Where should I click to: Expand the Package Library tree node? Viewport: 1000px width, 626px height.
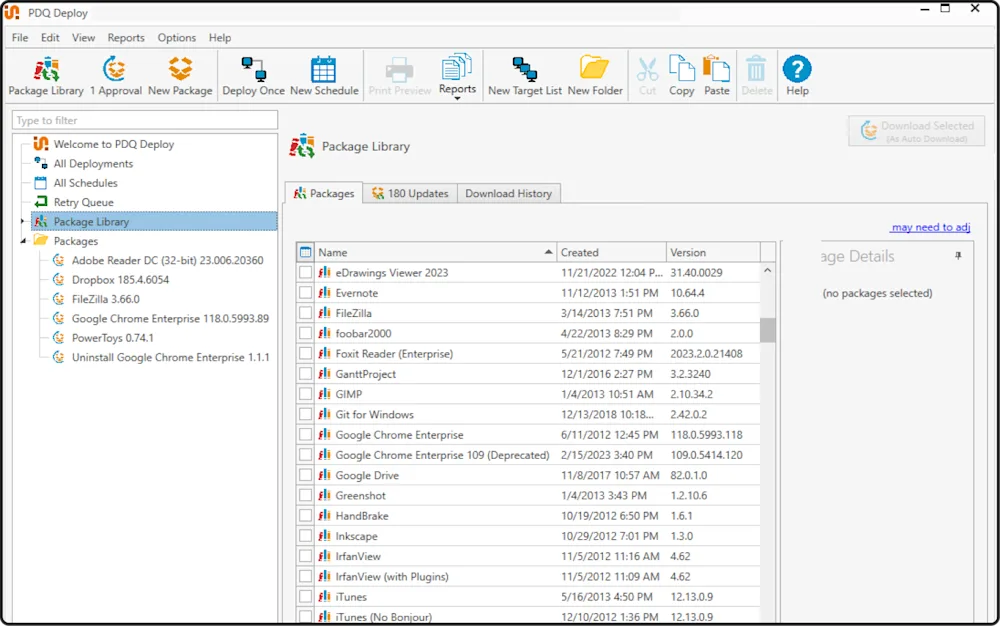point(22,221)
